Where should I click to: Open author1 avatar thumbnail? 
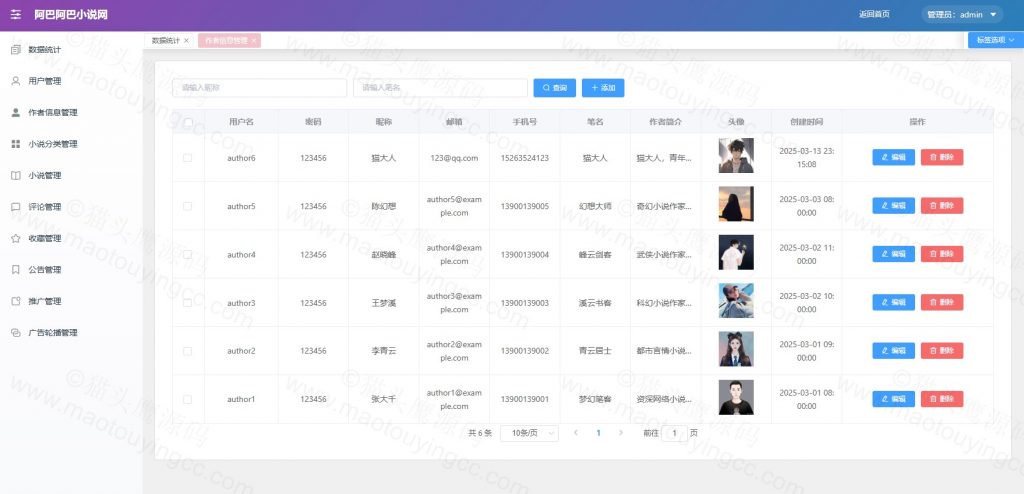[x=736, y=397]
